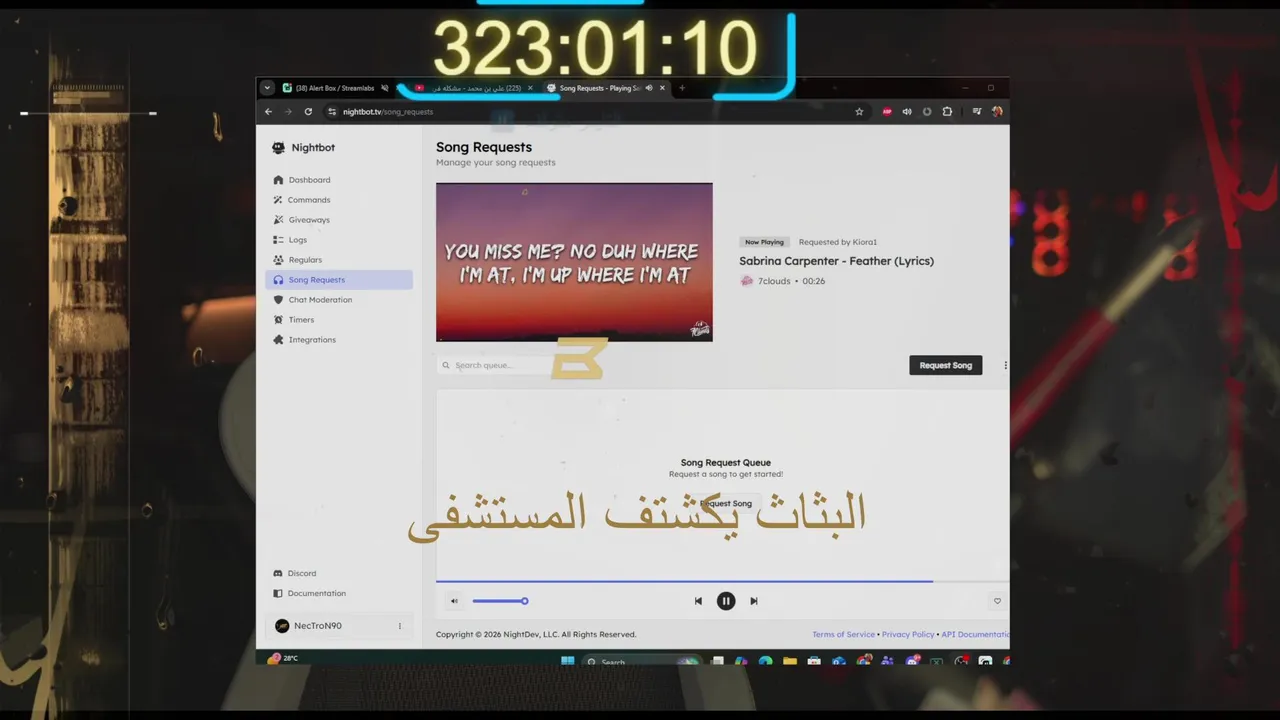Mute the player volume speaker icon
1280x720 pixels.
(454, 601)
